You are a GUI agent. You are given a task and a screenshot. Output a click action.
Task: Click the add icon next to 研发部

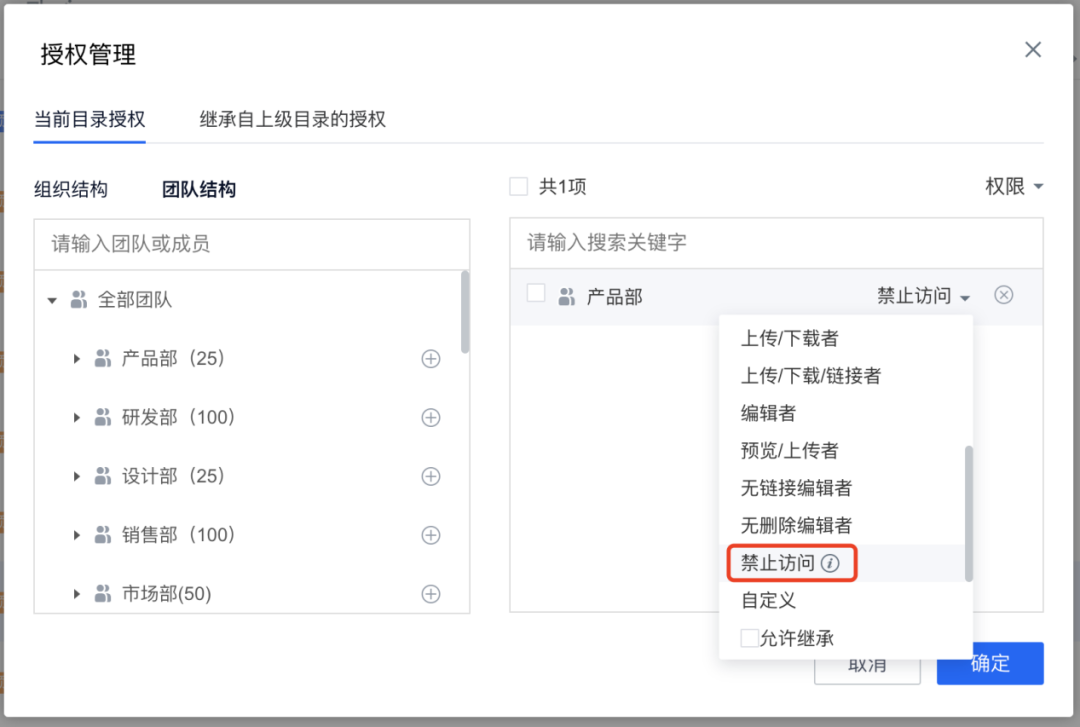430,417
